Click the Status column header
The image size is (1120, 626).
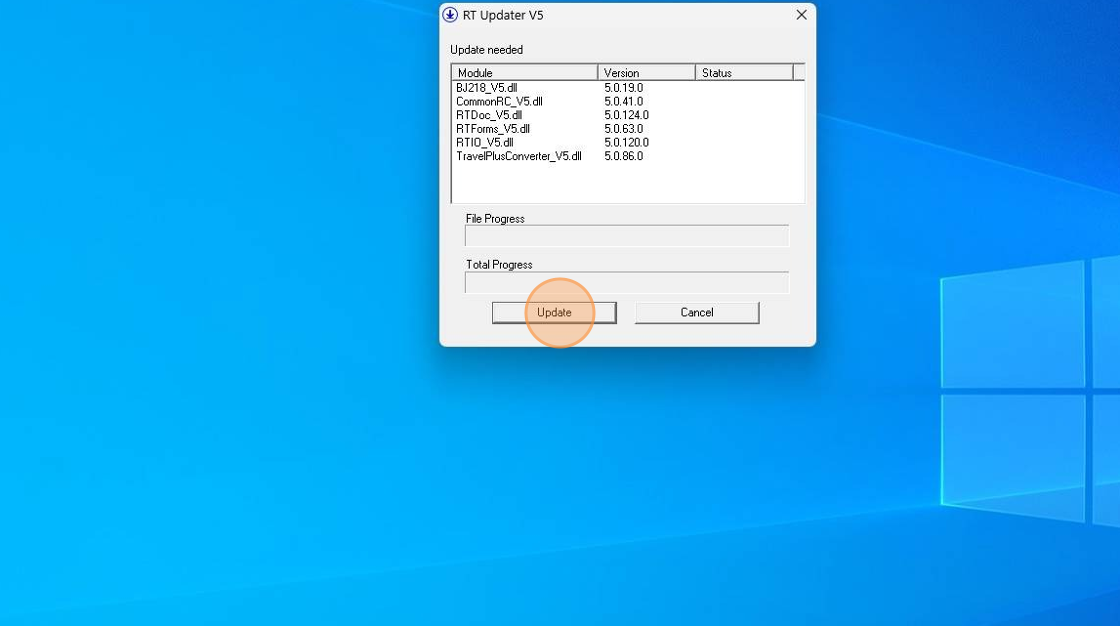744,72
